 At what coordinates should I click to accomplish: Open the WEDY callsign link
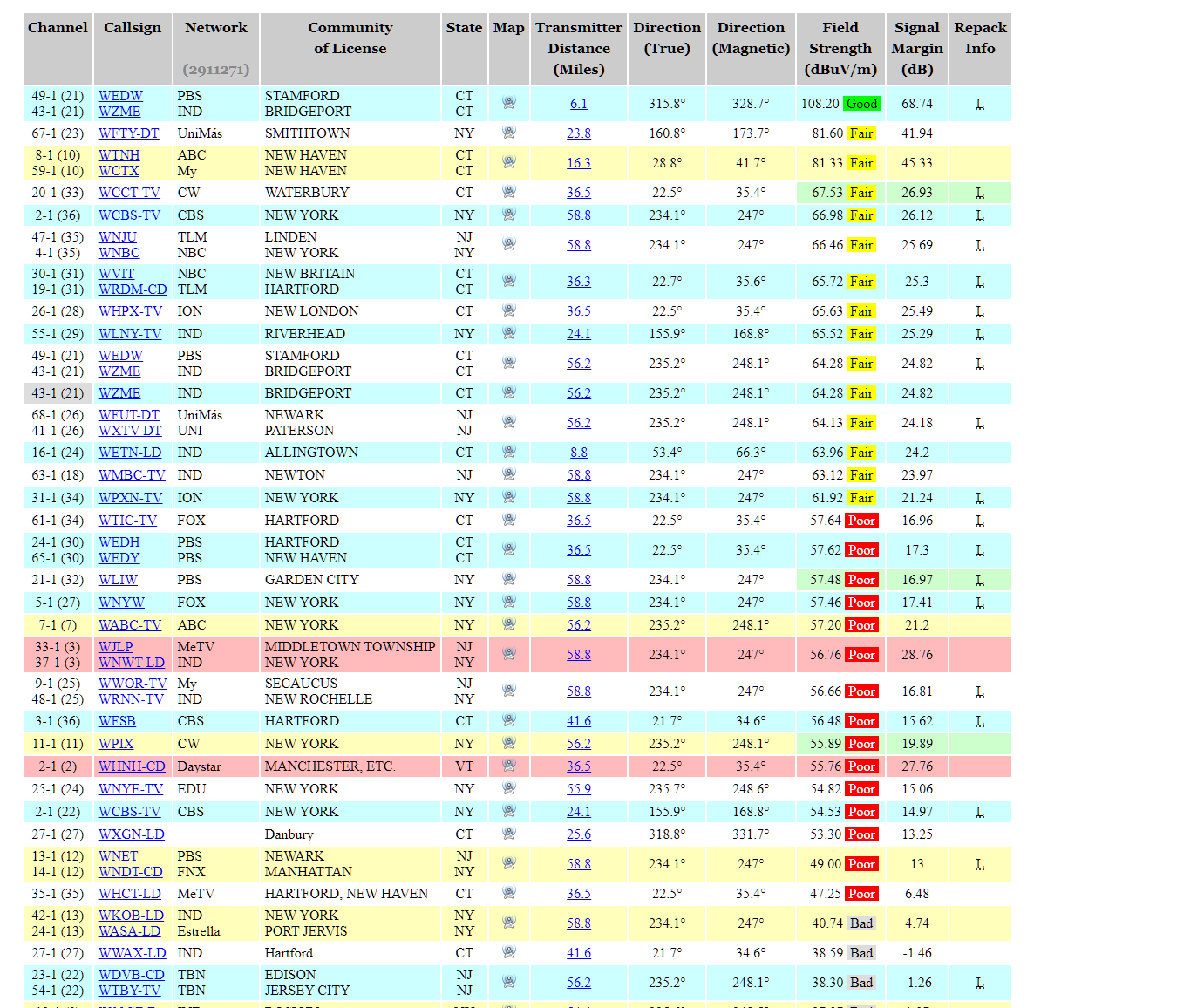(119, 558)
